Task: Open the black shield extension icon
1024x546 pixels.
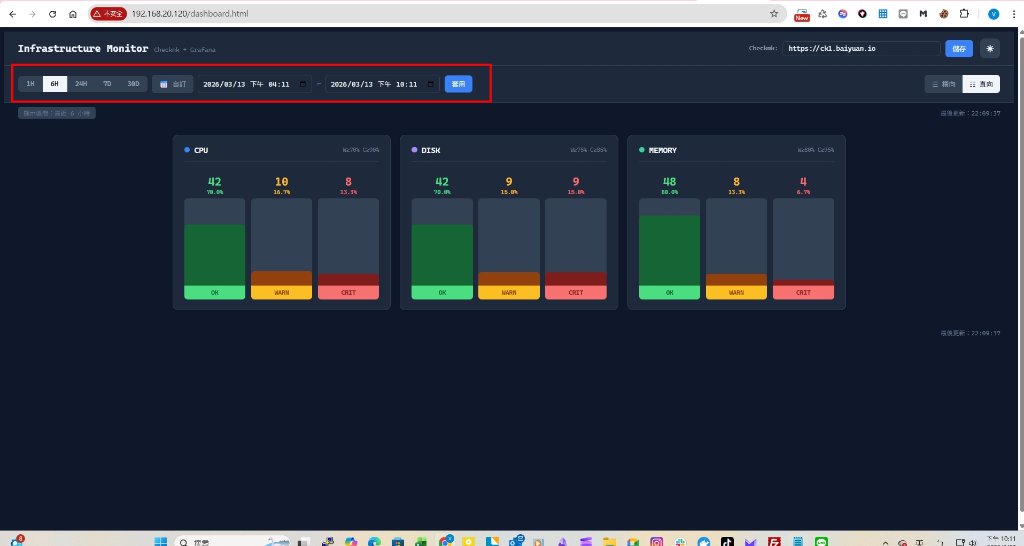Action: click(x=863, y=14)
